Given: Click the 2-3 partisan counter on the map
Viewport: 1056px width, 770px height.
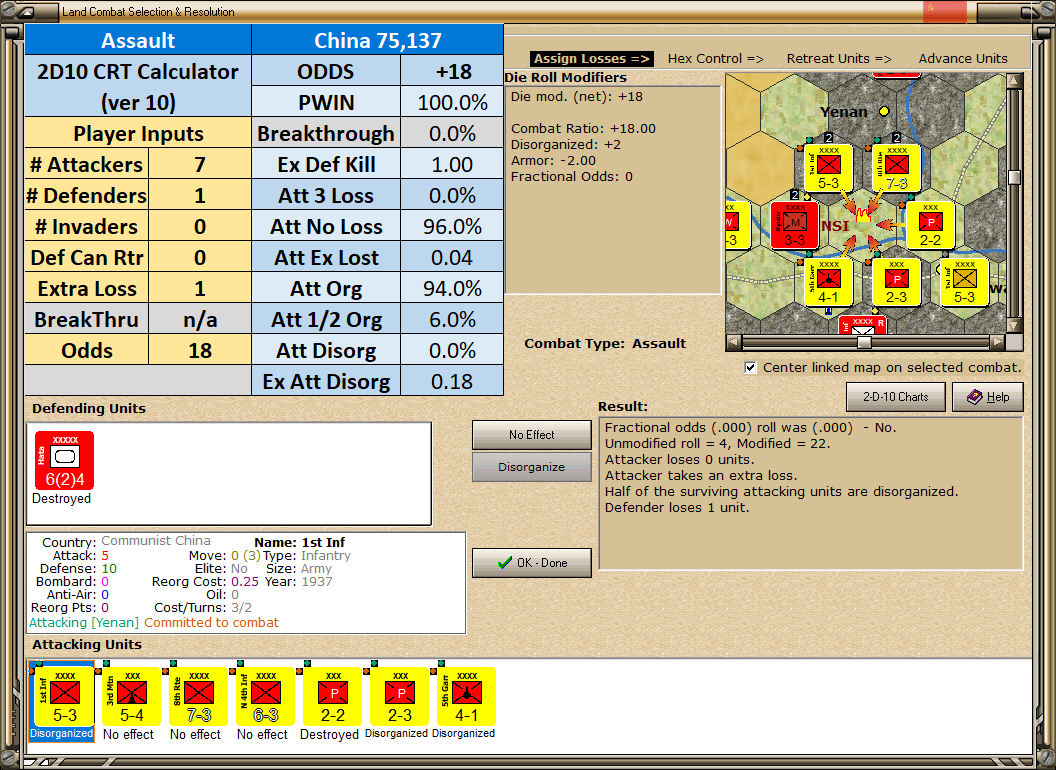Looking at the screenshot, I should point(896,282).
